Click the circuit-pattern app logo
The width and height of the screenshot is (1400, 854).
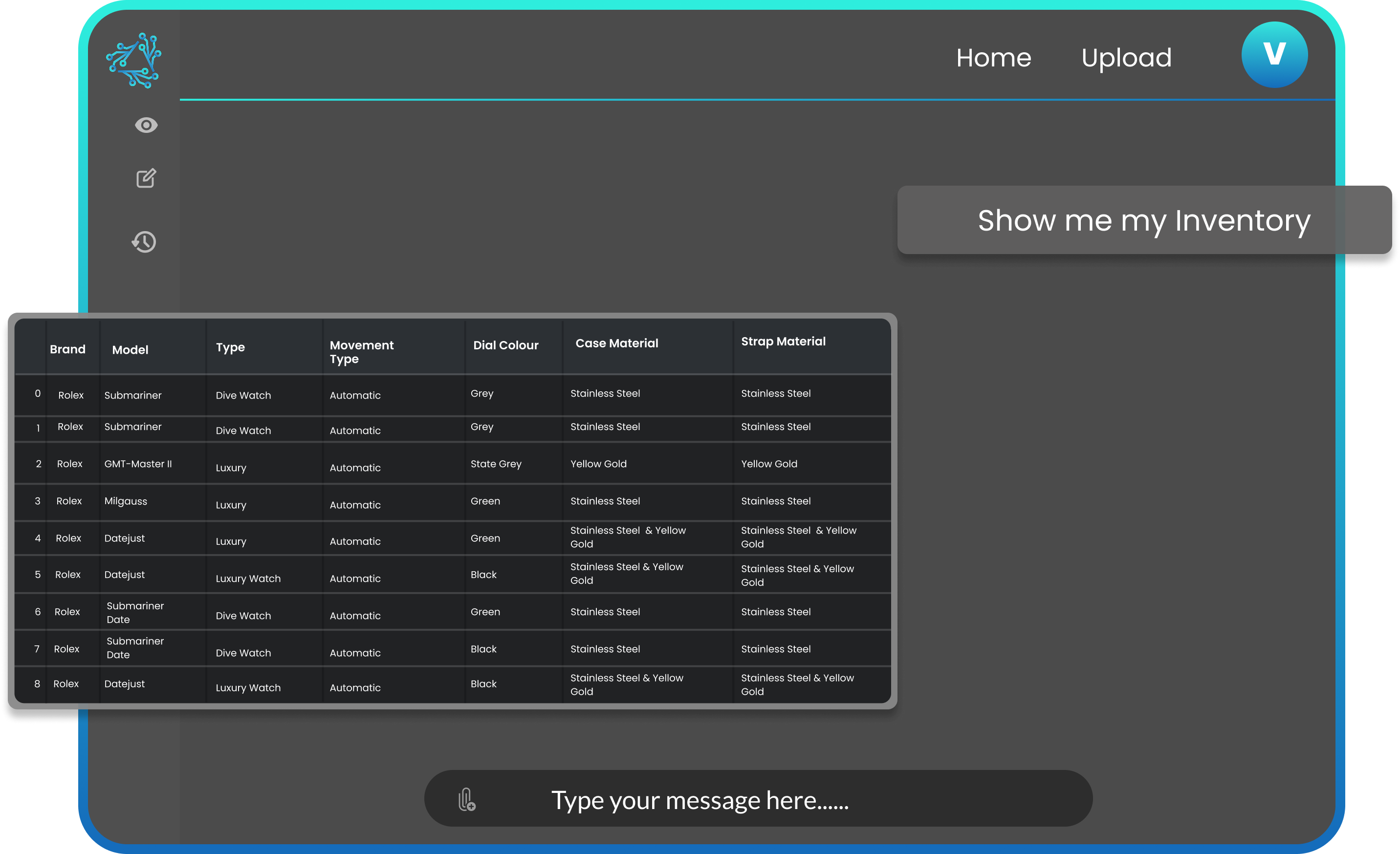point(133,60)
